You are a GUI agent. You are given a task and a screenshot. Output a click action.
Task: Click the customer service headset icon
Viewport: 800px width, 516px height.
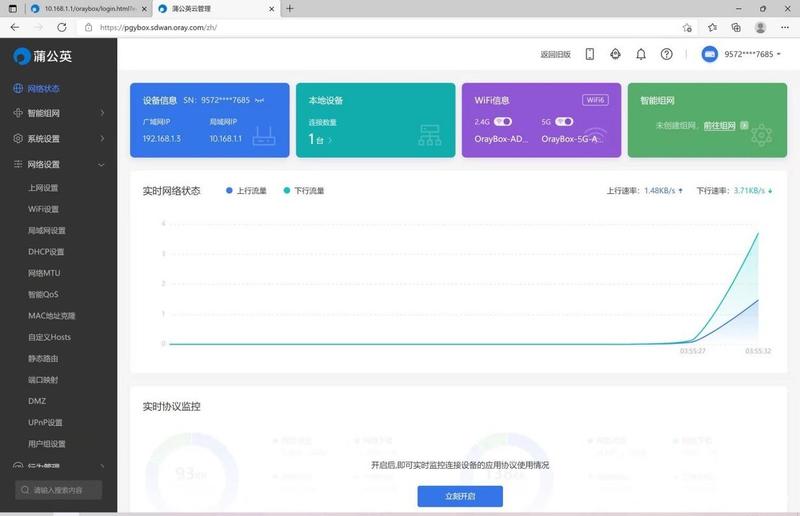pos(615,54)
